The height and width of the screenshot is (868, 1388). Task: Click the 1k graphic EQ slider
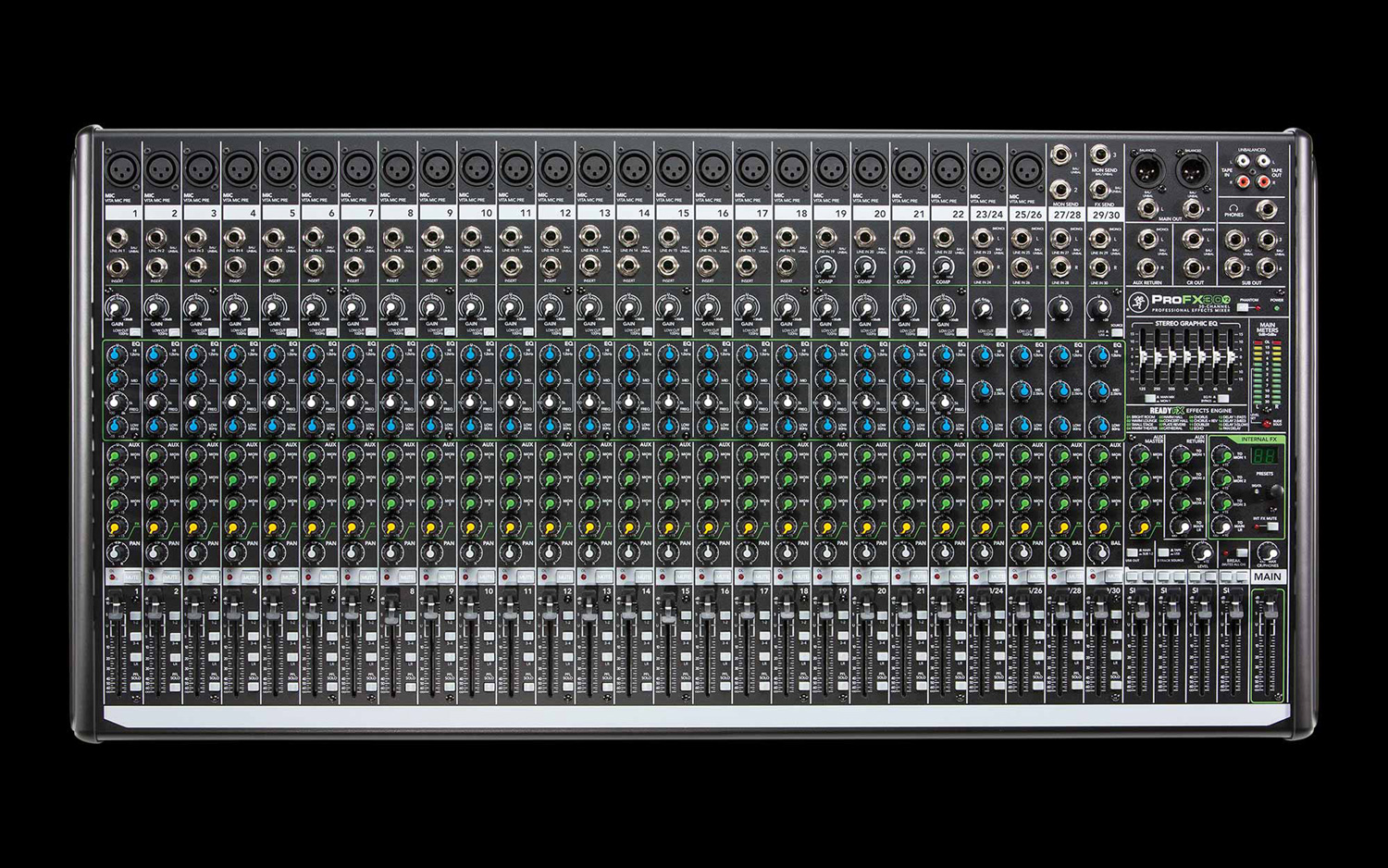(x=1187, y=356)
